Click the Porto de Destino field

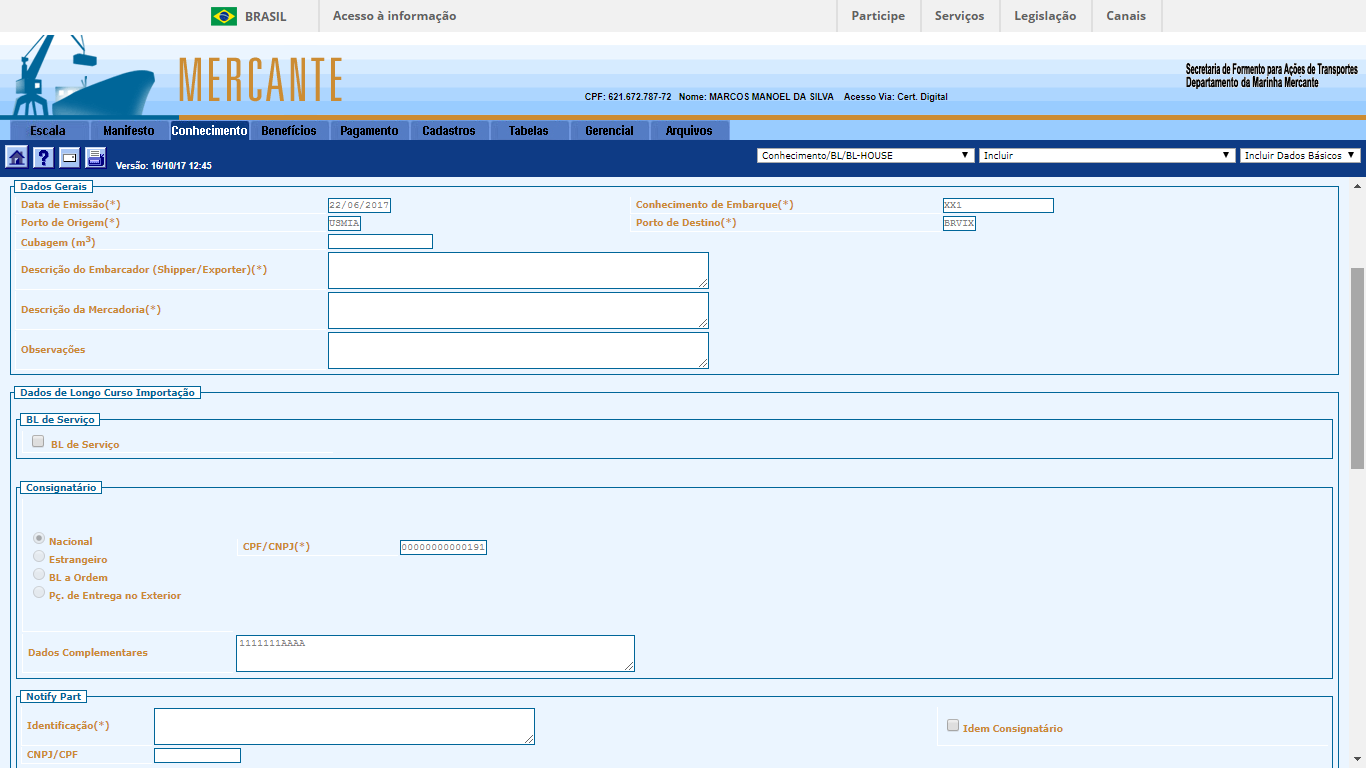[959, 223]
